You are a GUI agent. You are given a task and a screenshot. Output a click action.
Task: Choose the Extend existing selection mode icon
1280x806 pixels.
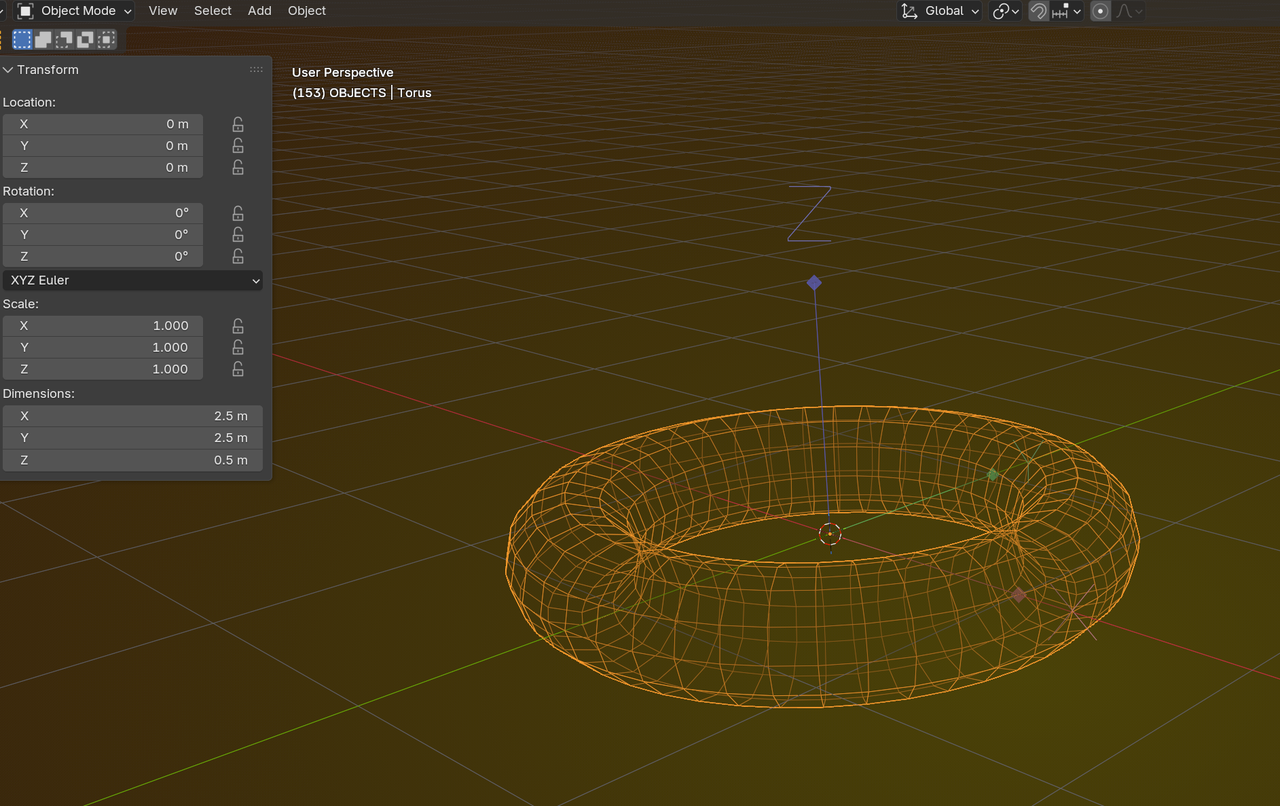(x=43, y=39)
